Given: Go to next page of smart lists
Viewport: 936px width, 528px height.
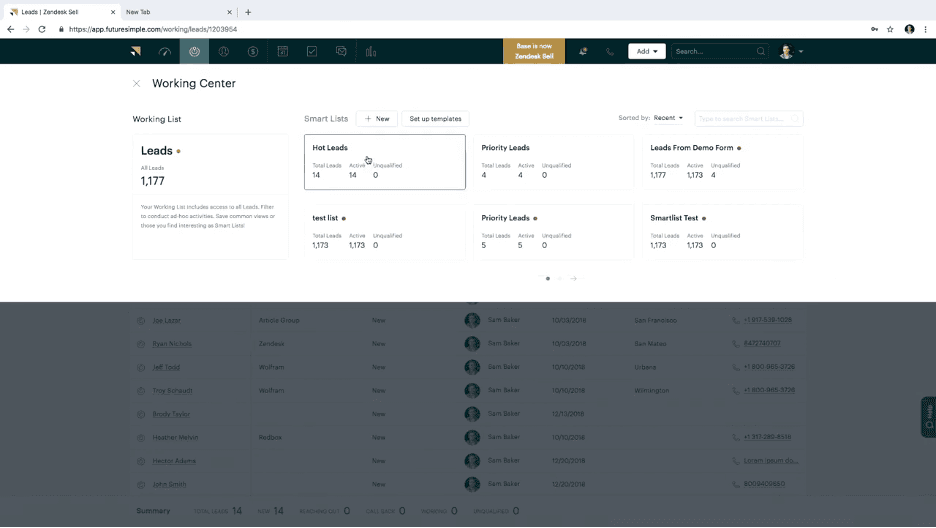Looking at the screenshot, I should (573, 279).
